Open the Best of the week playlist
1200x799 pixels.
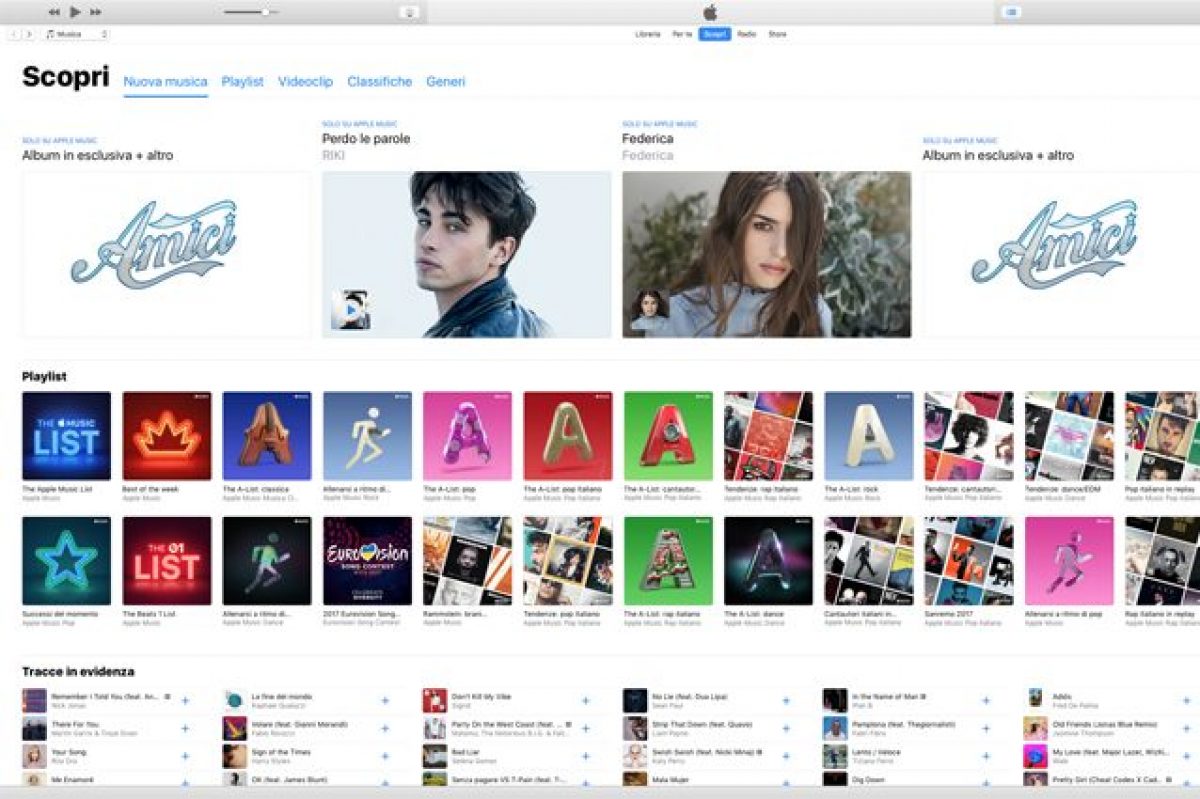[167, 436]
